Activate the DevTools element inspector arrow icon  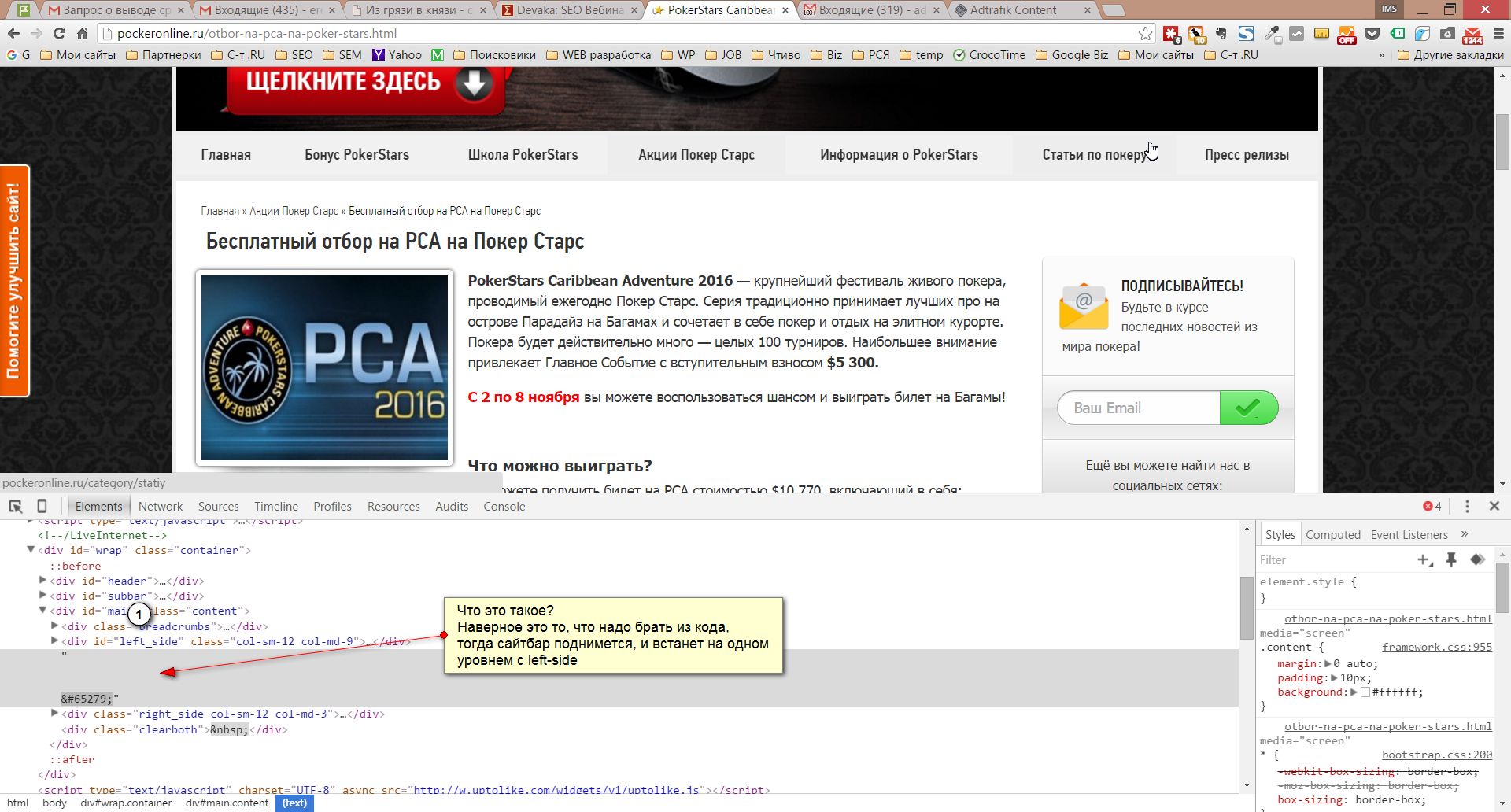16,507
